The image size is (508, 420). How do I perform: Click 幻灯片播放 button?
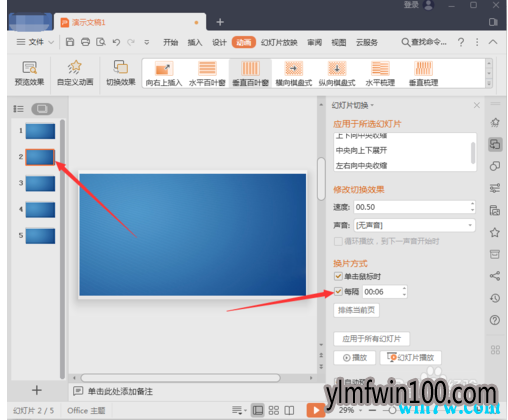click(x=411, y=358)
